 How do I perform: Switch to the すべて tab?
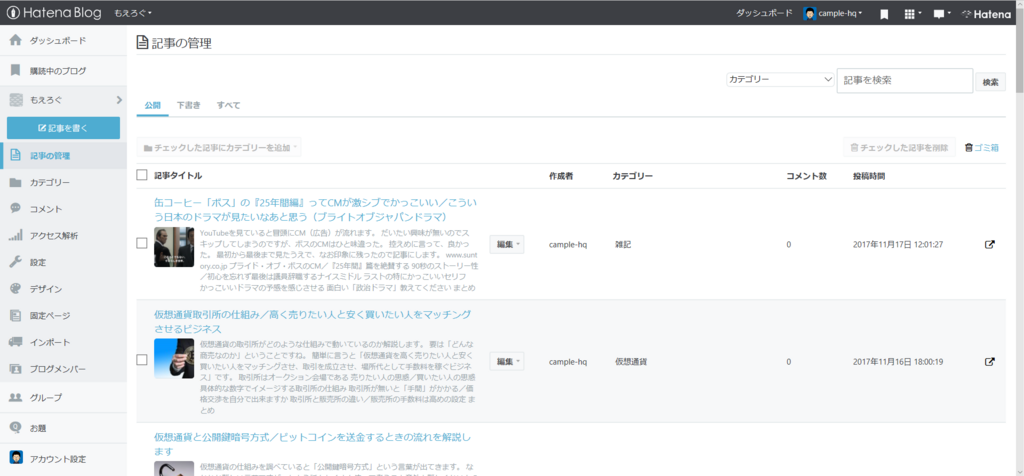point(229,105)
